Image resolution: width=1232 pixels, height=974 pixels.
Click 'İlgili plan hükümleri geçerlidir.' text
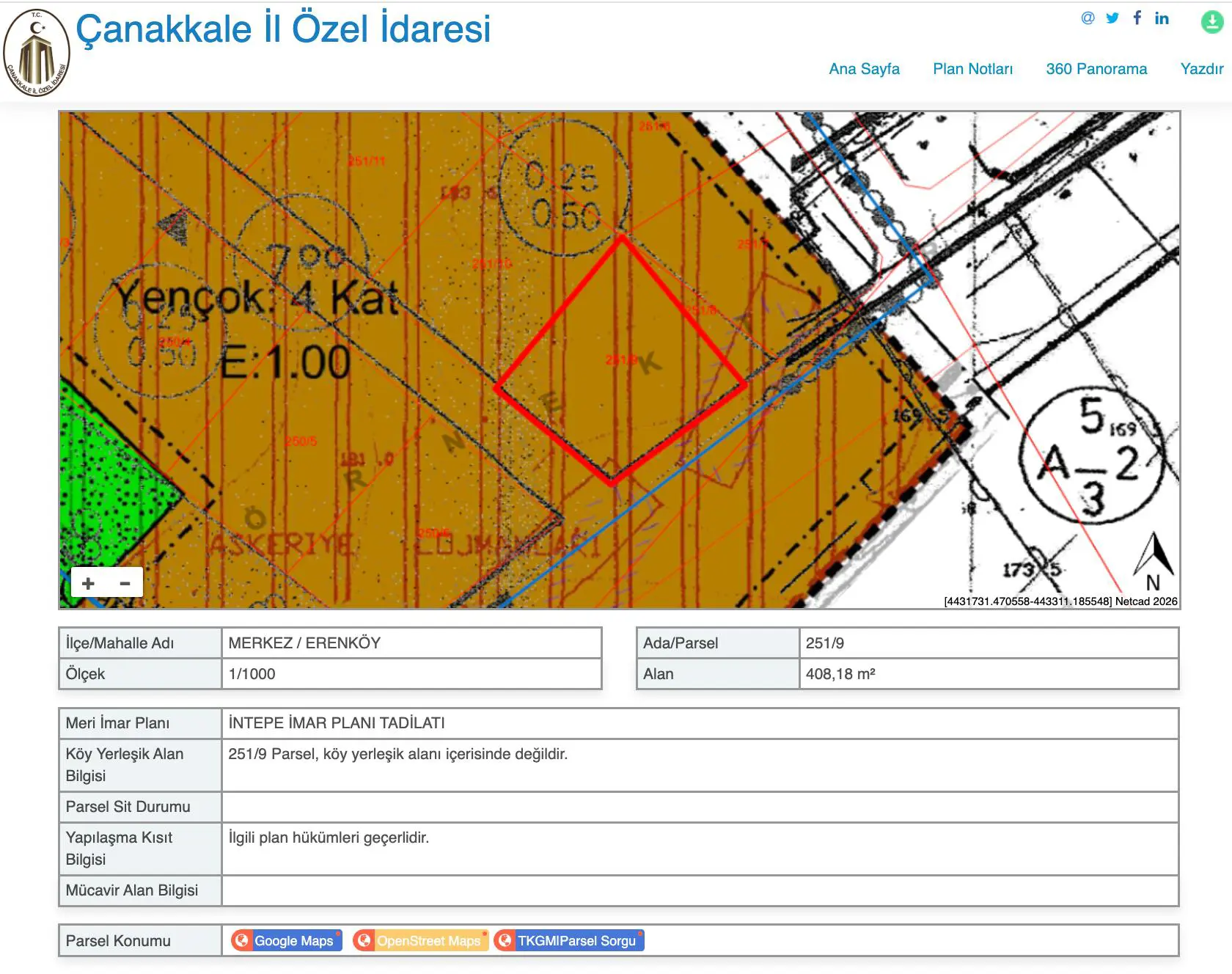[329, 838]
